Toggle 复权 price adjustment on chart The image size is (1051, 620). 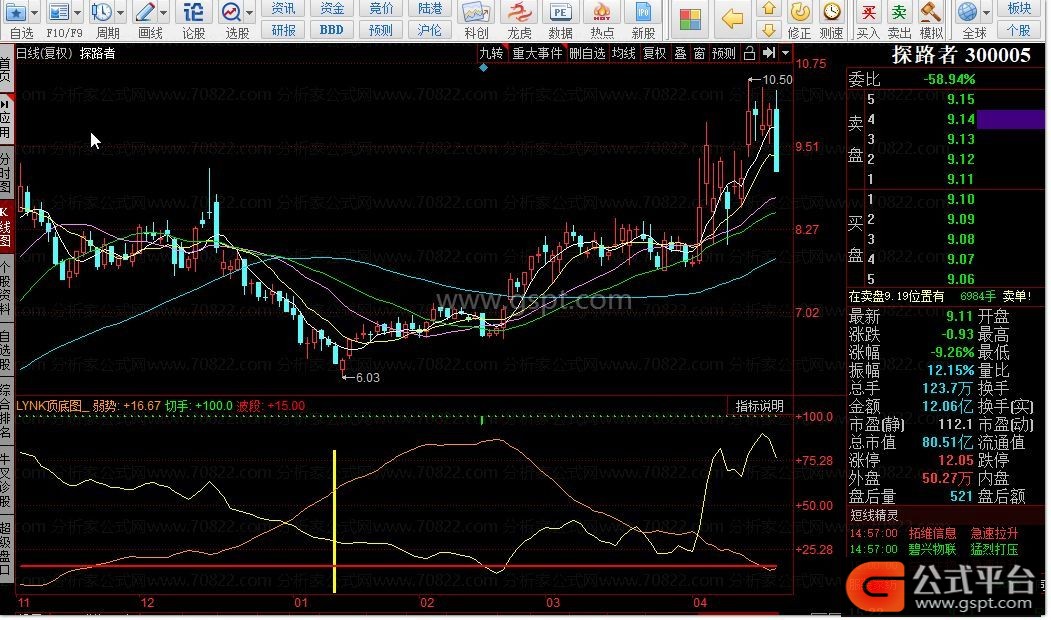tap(654, 53)
